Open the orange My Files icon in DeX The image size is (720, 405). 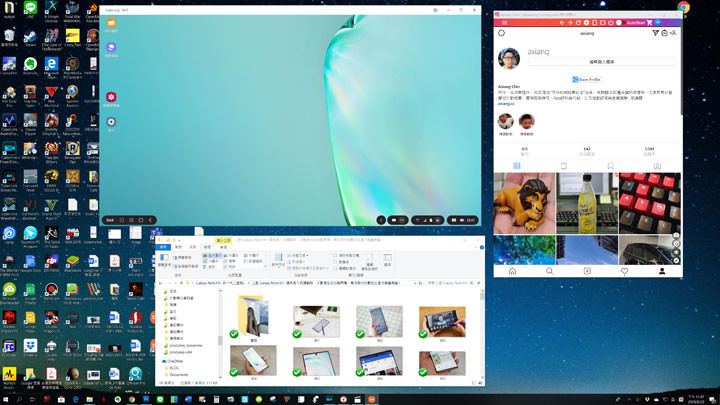(111, 22)
